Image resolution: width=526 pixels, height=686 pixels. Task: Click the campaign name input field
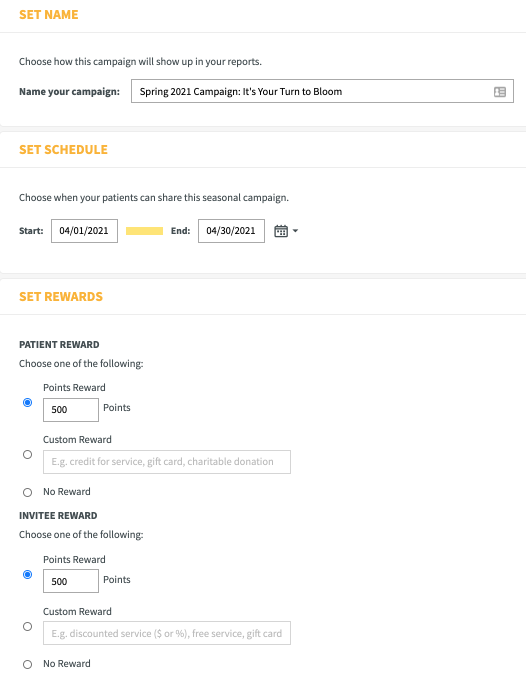pos(322,91)
